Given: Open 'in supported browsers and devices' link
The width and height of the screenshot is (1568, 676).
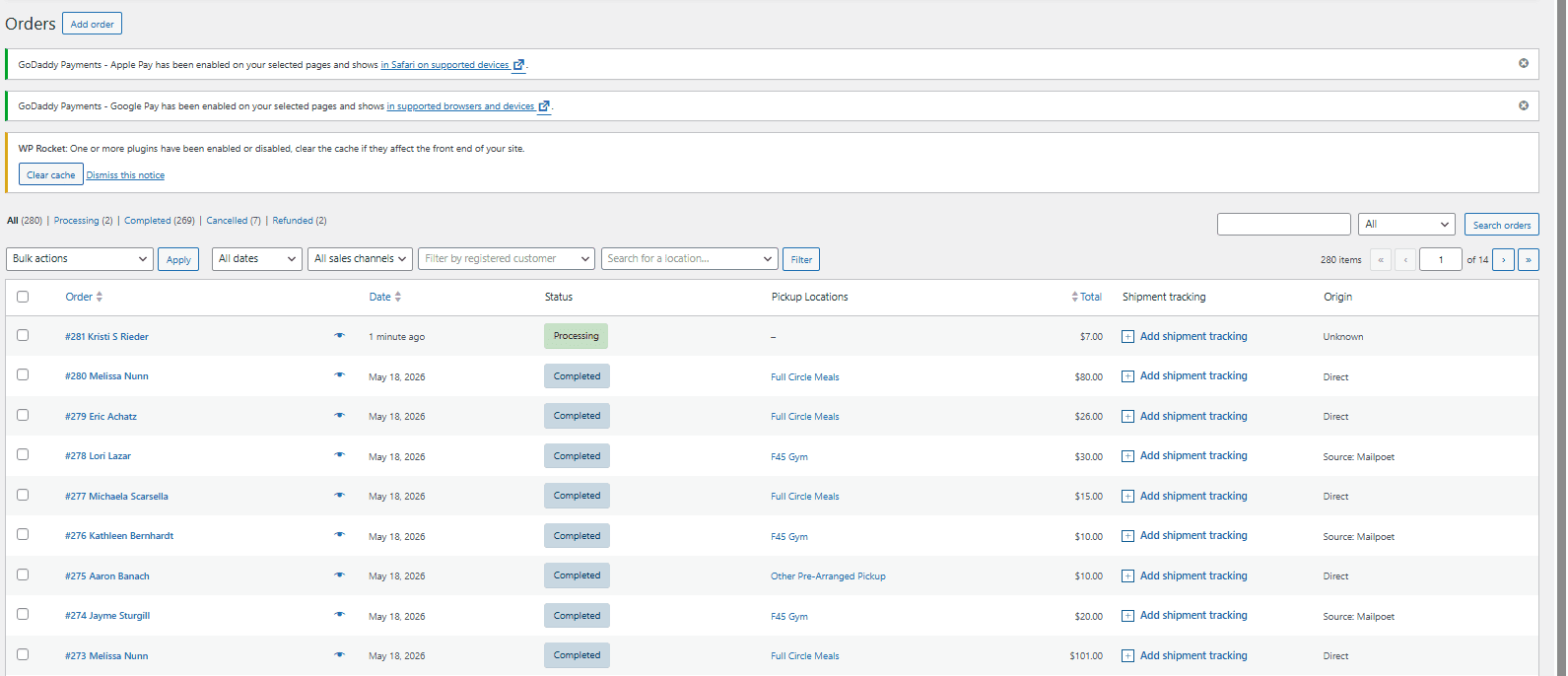Looking at the screenshot, I should coord(468,106).
